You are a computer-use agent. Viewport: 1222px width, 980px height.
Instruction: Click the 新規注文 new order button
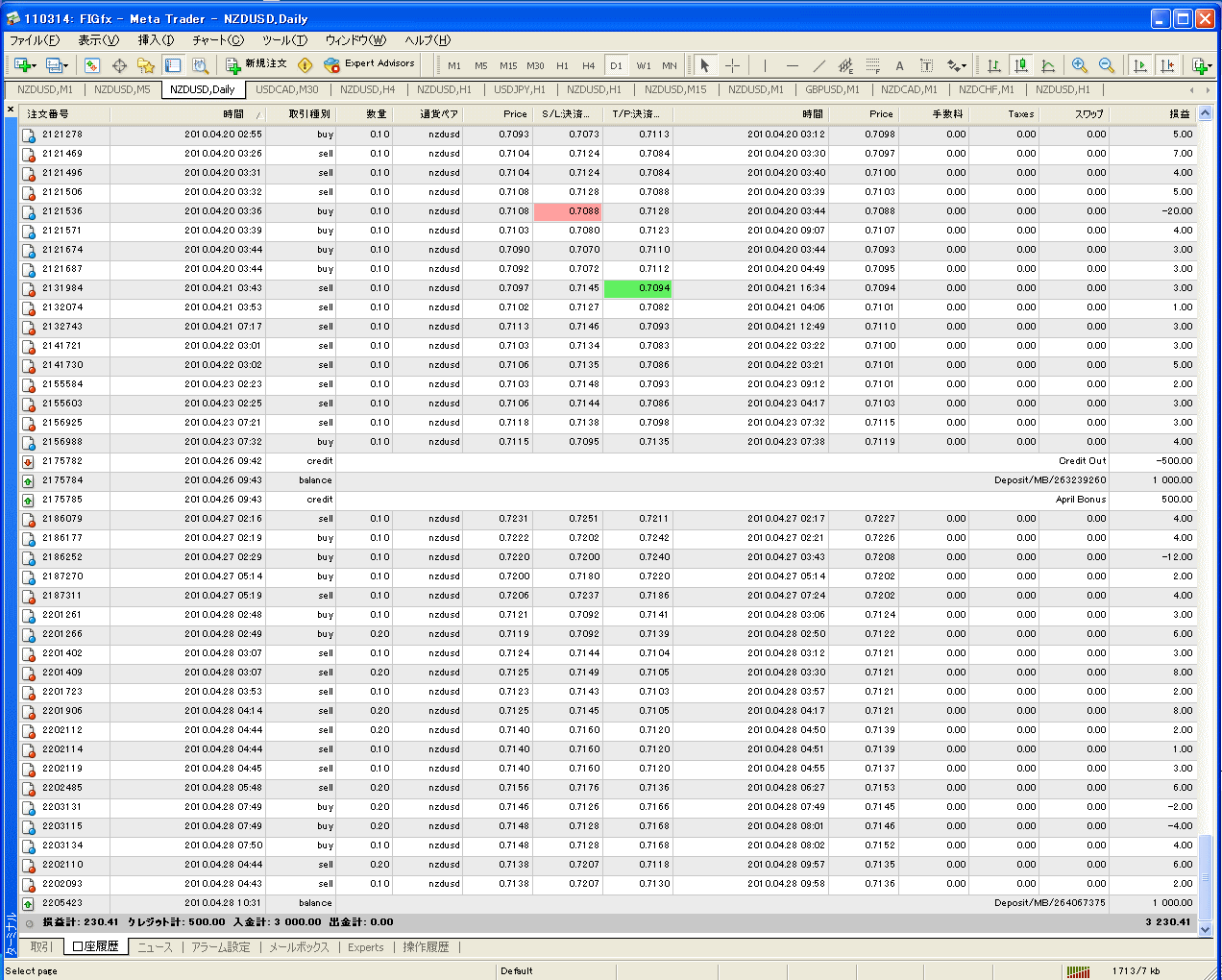click(257, 64)
